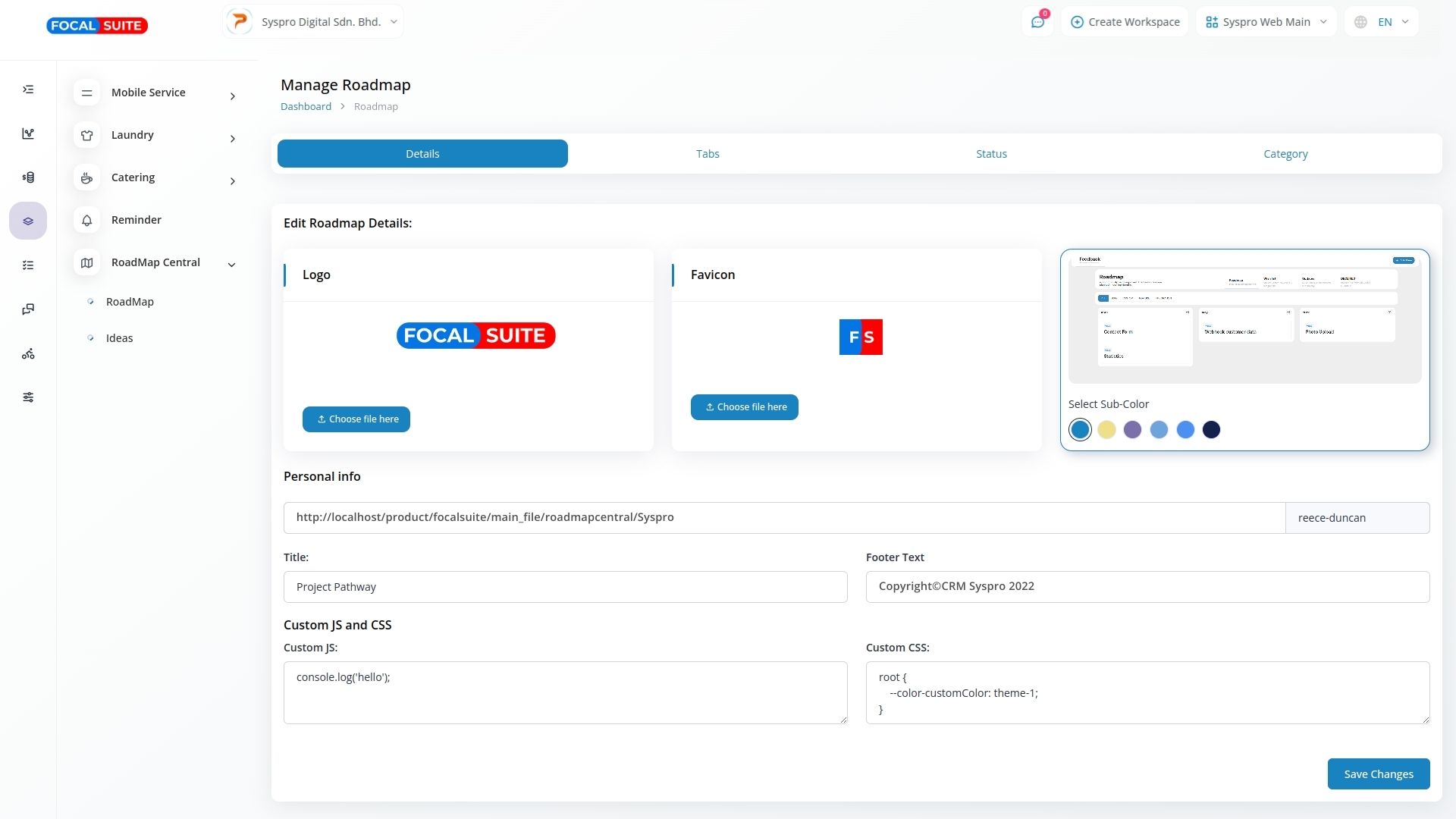Viewport: 1456px width, 819px height.
Task: Click the chat bubbles sidebar icon
Action: (x=28, y=309)
